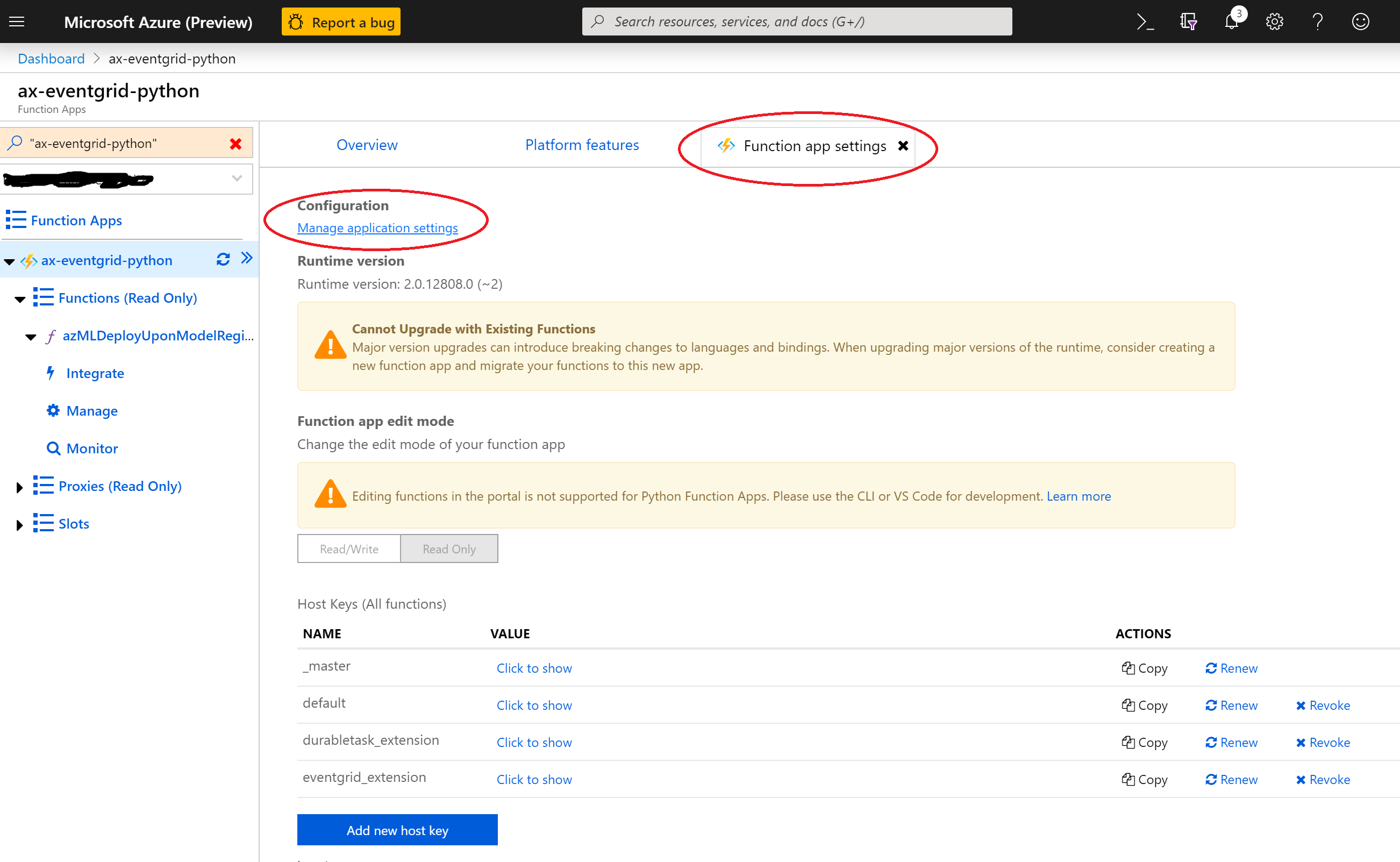Screen dimensions: 1400x862
Task: Open Cloud Shell terminal icon
Action: click(1145, 22)
